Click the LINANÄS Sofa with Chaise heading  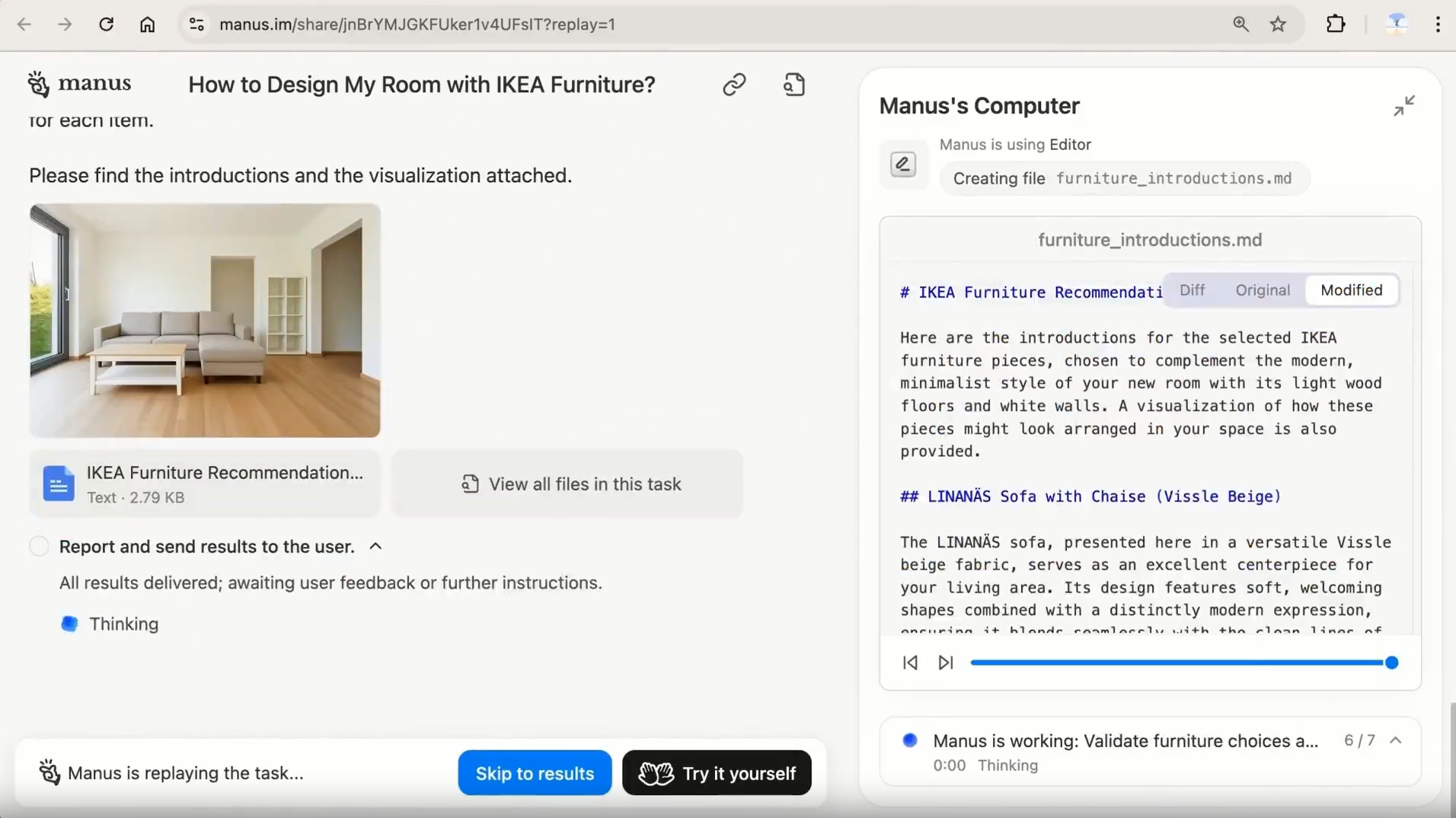point(1090,497)
